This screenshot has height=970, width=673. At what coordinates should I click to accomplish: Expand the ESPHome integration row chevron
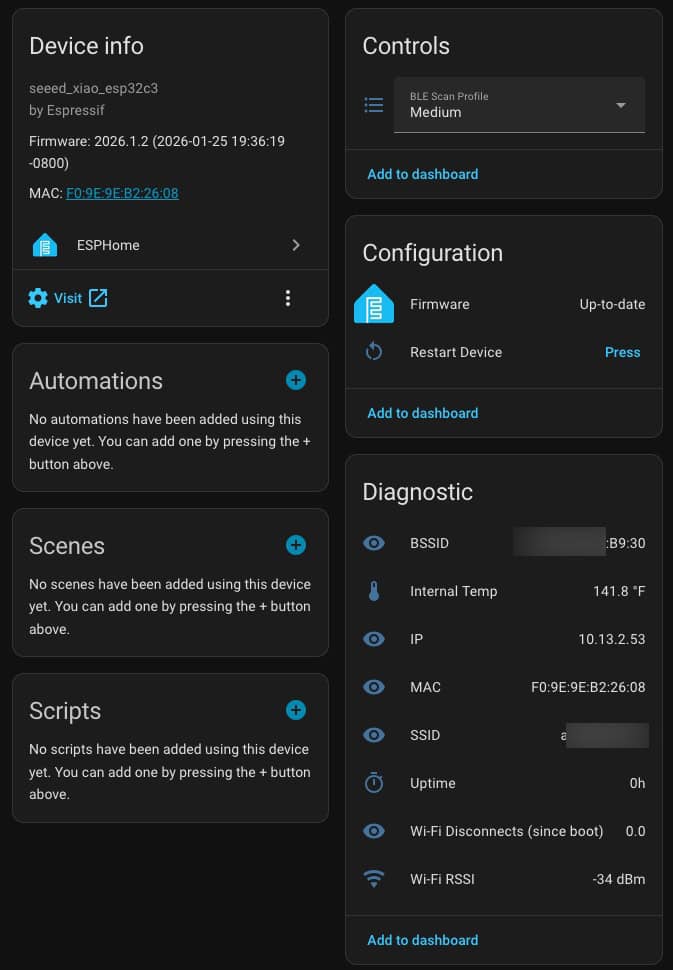(x=295, y=245)
